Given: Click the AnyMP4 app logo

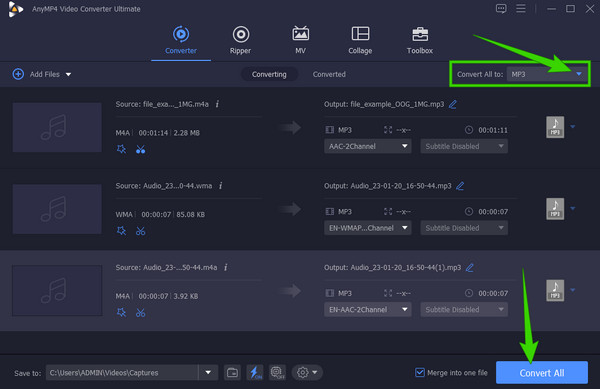Looking at the screenshot, I should (15, 9).
